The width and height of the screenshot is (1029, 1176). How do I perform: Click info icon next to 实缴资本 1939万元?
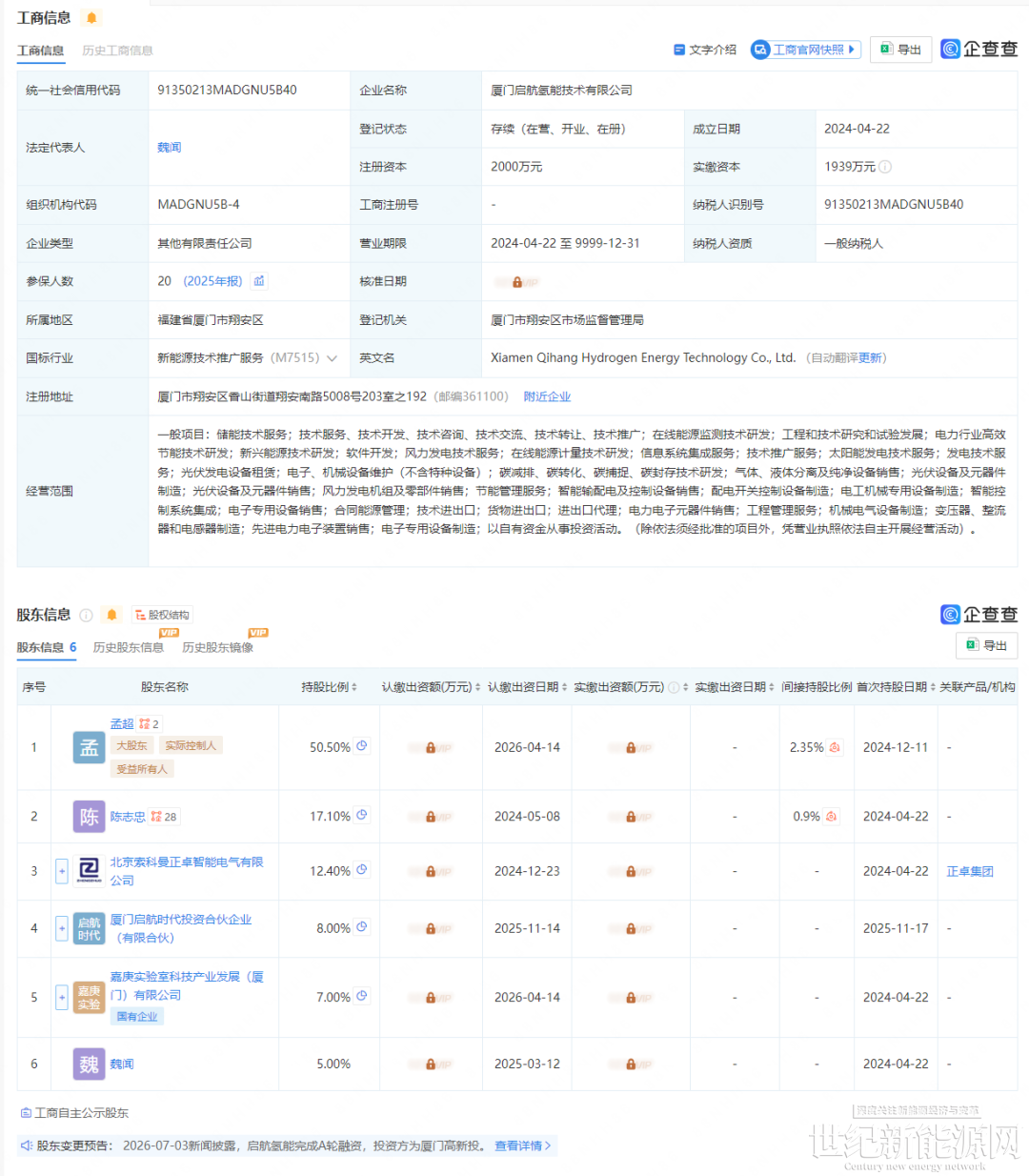click(885, 167)
